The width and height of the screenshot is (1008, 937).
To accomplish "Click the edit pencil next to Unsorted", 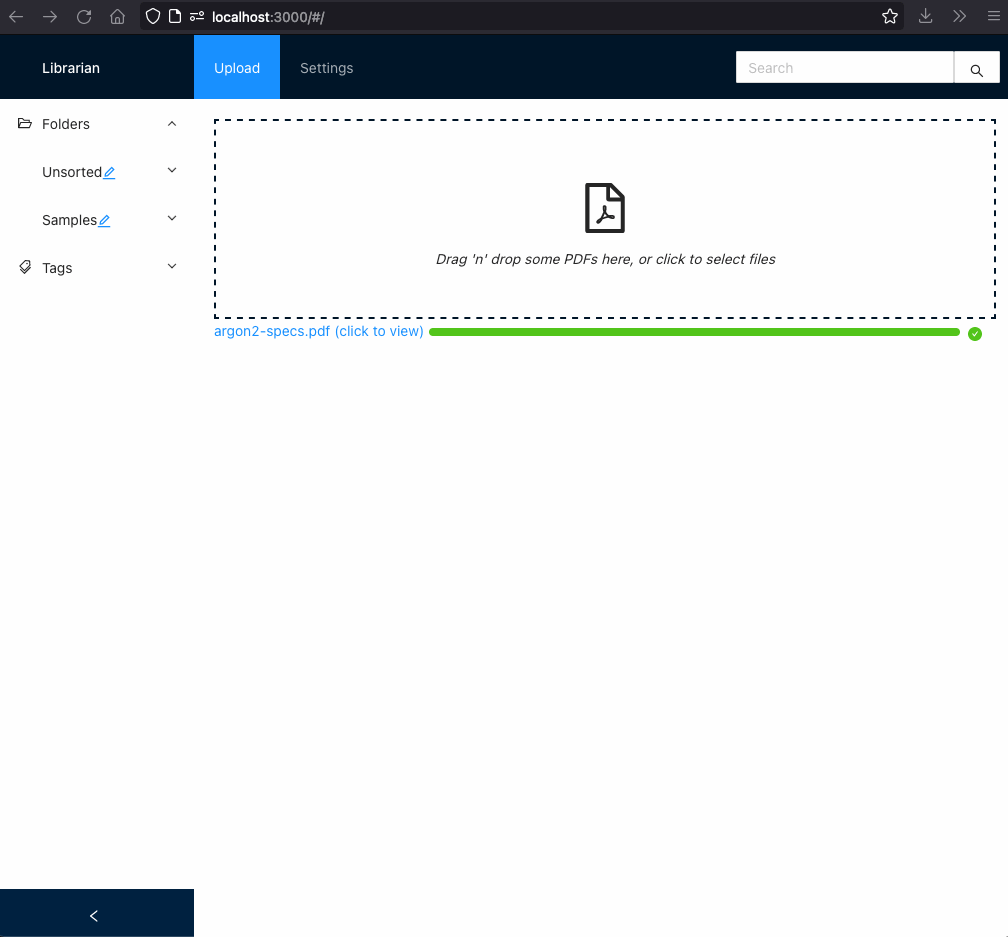I will tap(109, 173).
